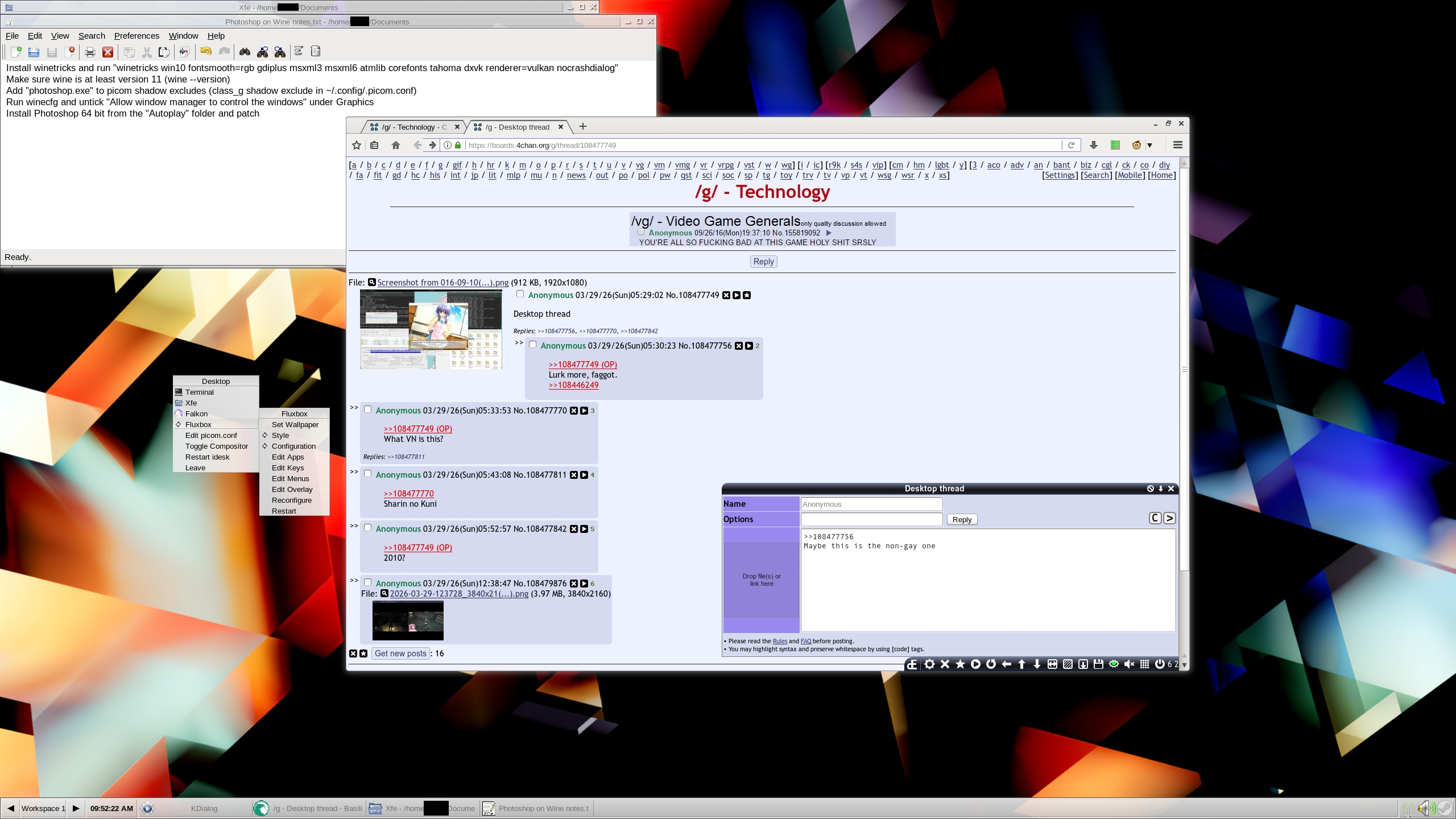Viewport: 1456px width, 819px height.
Task: Click the favorites star in Dollchan panel
Action: [960, 664]
